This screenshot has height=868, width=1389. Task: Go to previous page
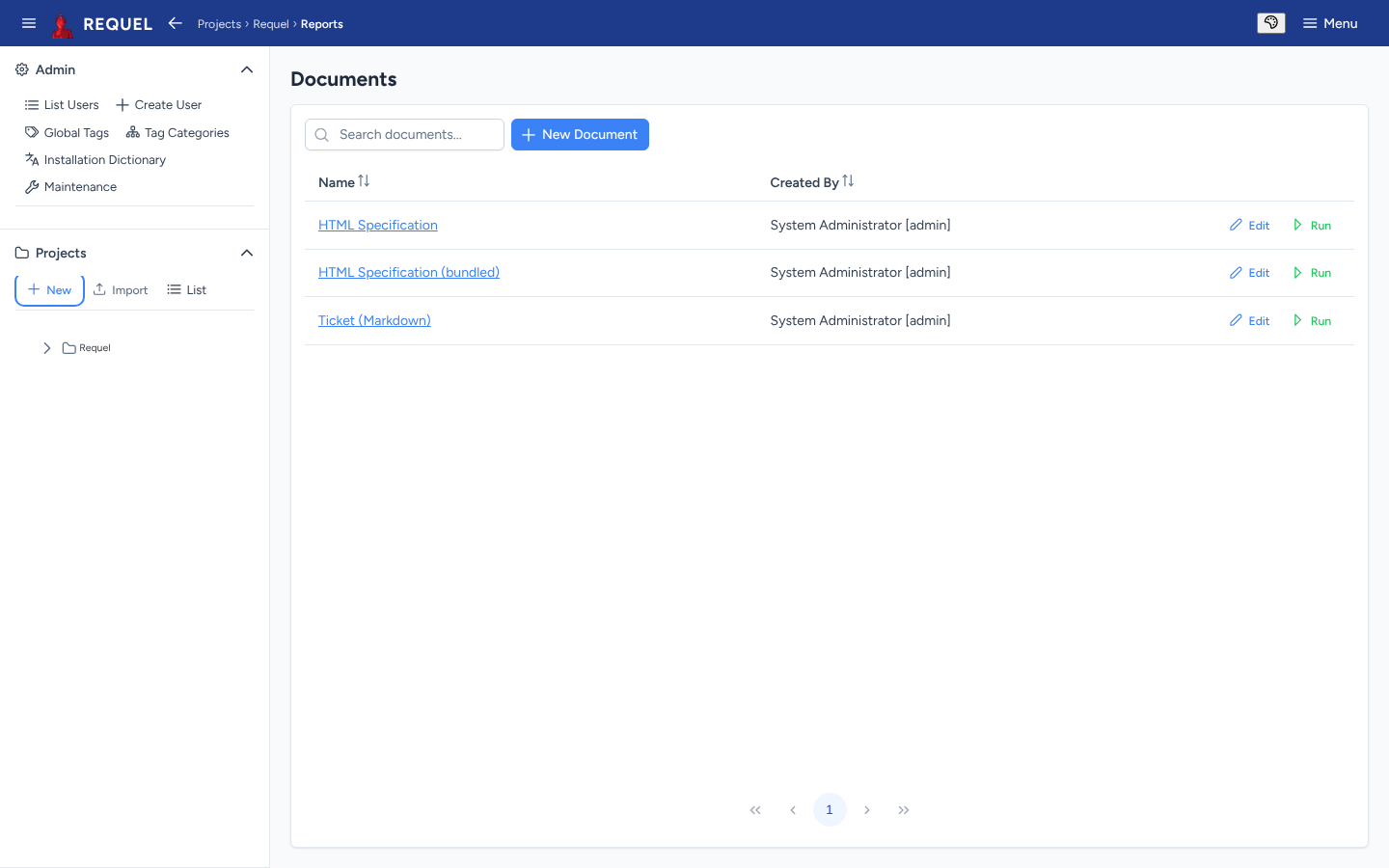tap(793, 810)
